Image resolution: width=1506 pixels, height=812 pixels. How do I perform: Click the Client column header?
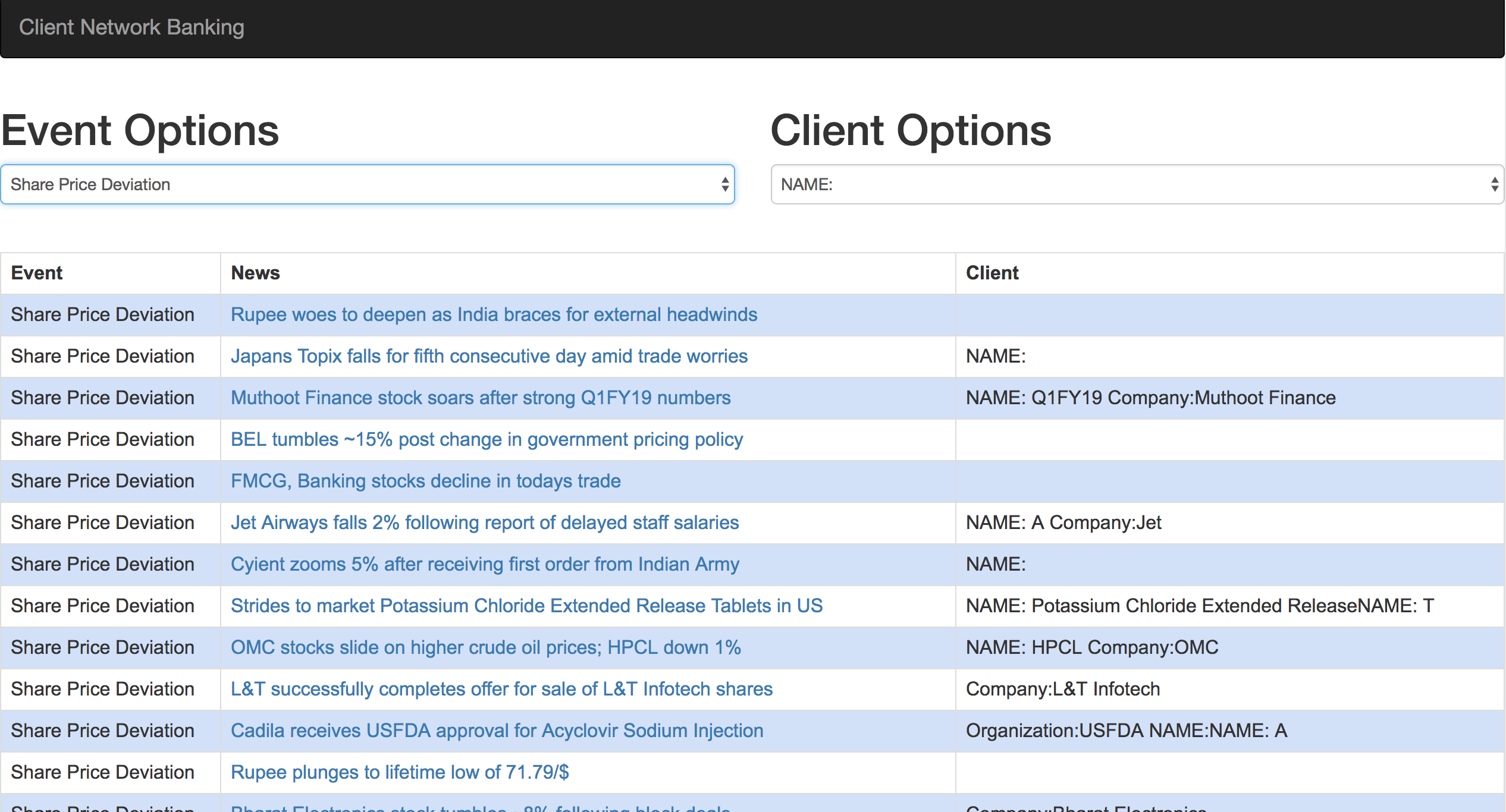point(992,273)
